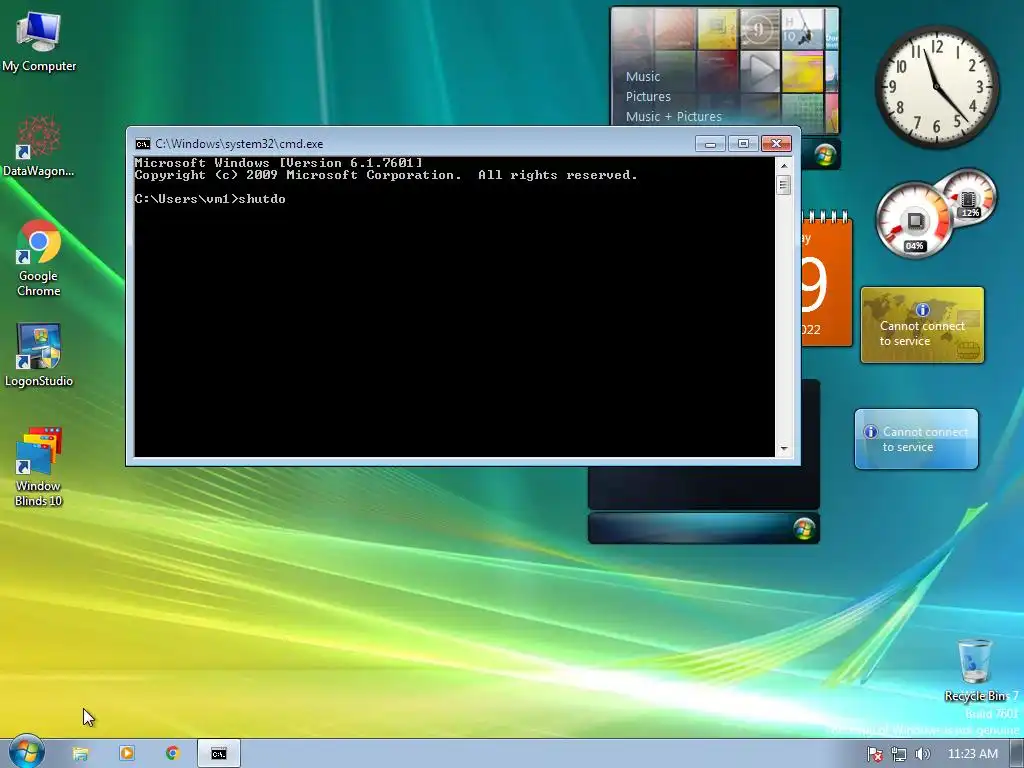Open LogonStudio desktop shortcut
Viewport: 1024px width, 768px height.
click(39, 355)
